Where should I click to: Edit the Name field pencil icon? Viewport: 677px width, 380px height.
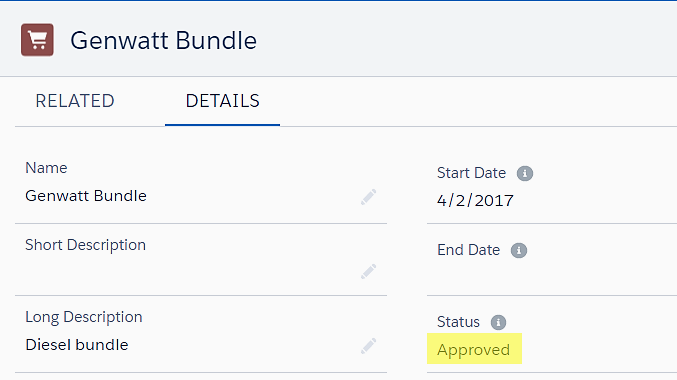[x=368, y=197]
